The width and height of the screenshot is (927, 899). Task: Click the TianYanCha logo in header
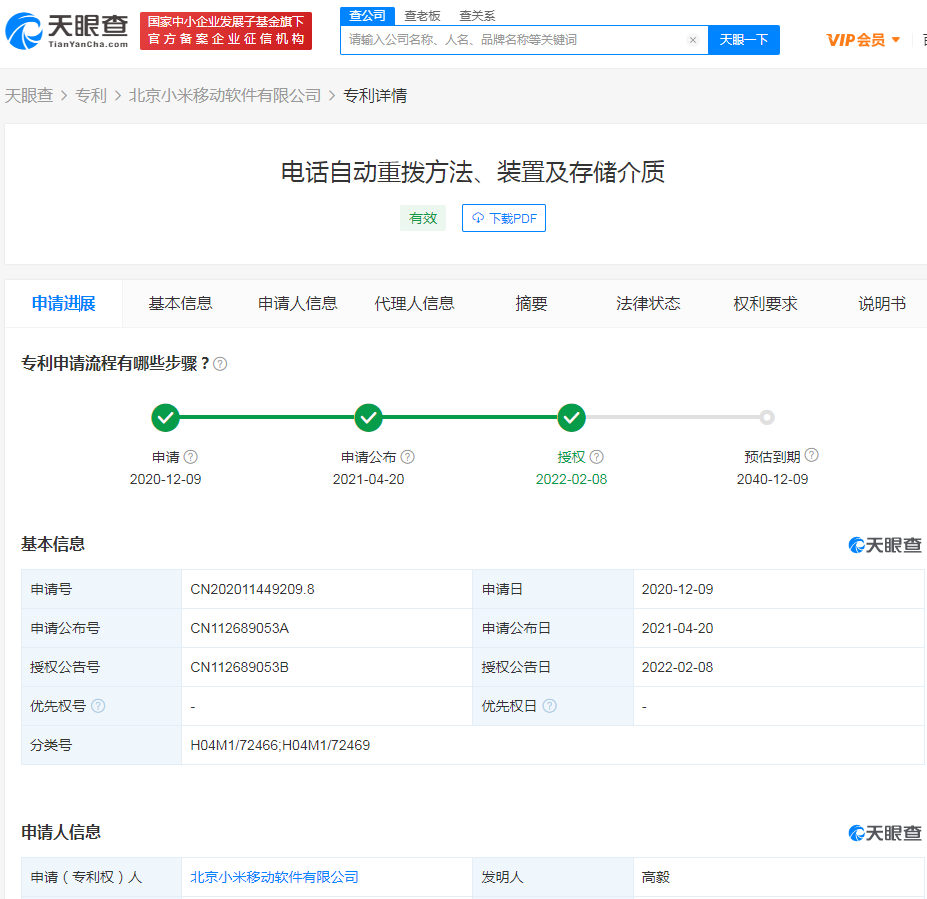pyautogui.click(x=67, y=31)
